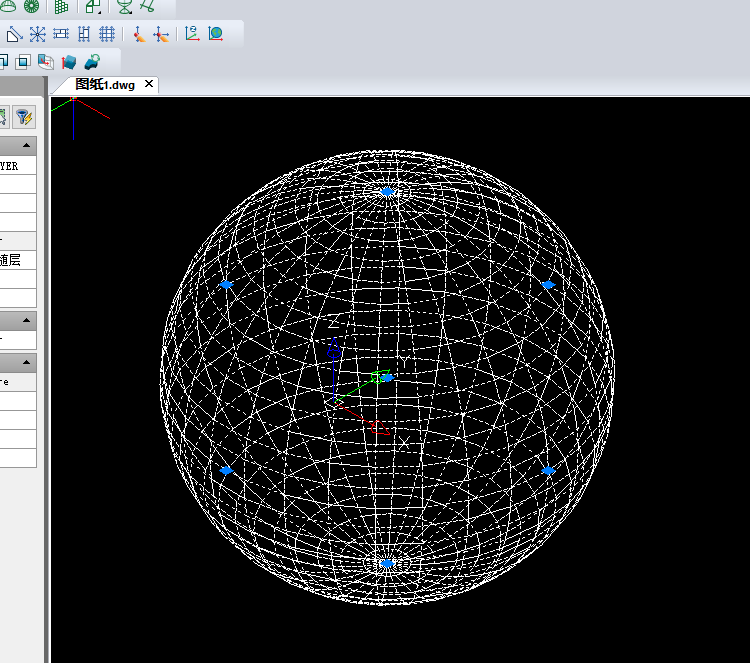Click the 3D mesh grid icon
This screenshot has width=750, height=663.
[x=61, y=6]
